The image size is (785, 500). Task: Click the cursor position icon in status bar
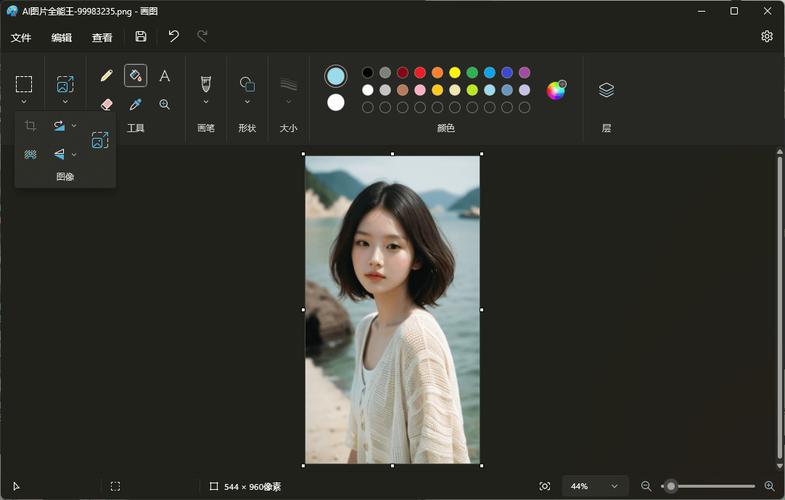16,486
